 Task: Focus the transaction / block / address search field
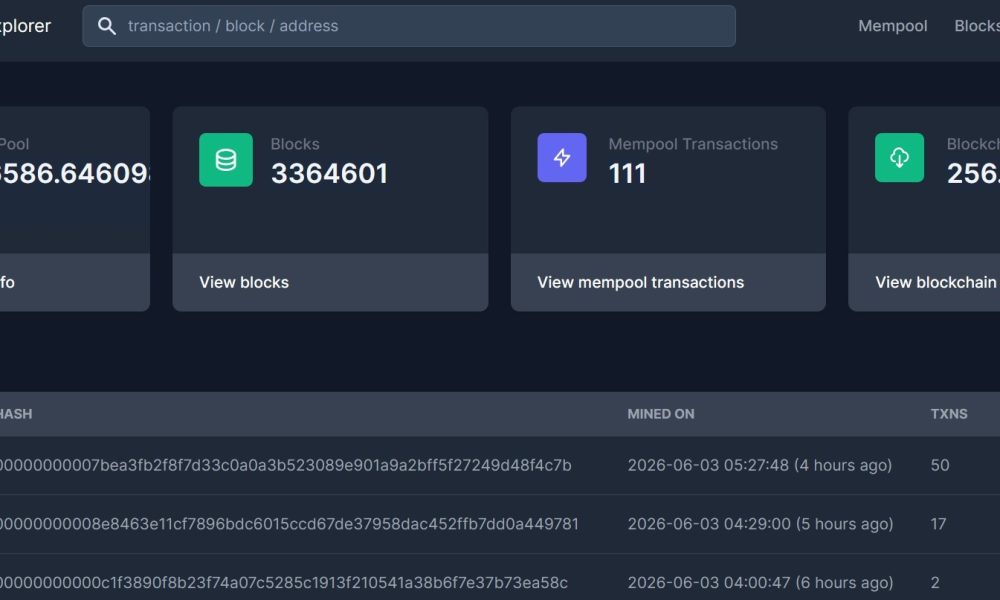(409, 26)
